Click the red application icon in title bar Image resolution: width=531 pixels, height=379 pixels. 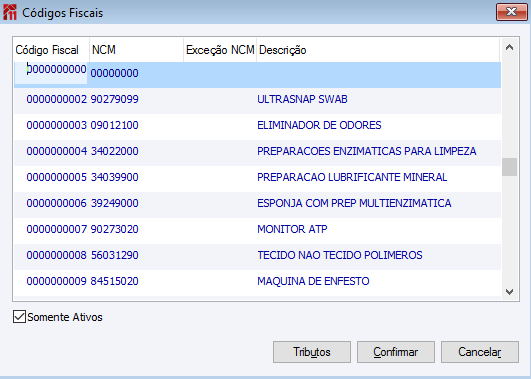(x=9, y=13)
